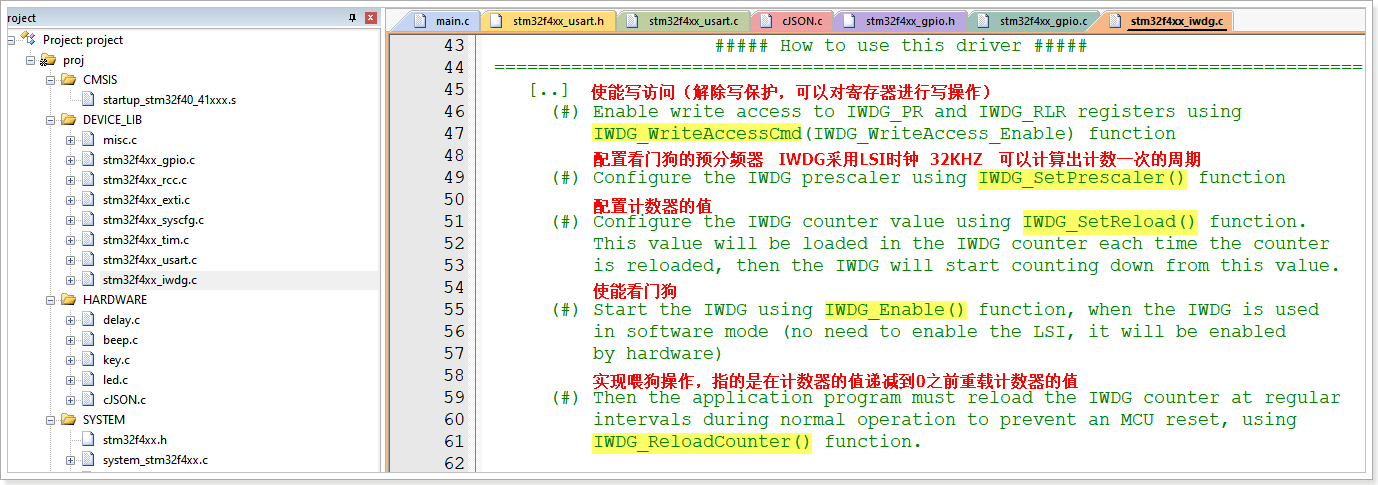Select the active stm32f4xx_iwdg.c tab
Image resolution: width=1378 pixels, height=485 pixels.
[x=1167, y=20]
